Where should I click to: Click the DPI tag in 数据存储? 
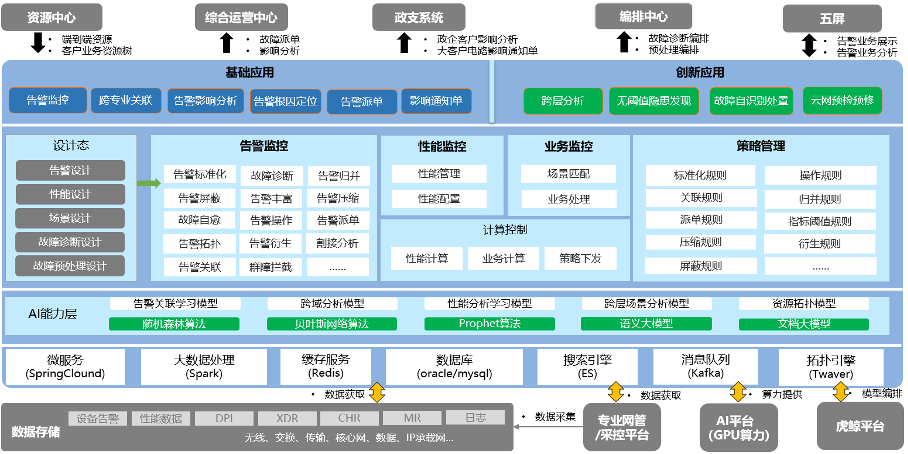pyautogui.click(x=224, y=418)
